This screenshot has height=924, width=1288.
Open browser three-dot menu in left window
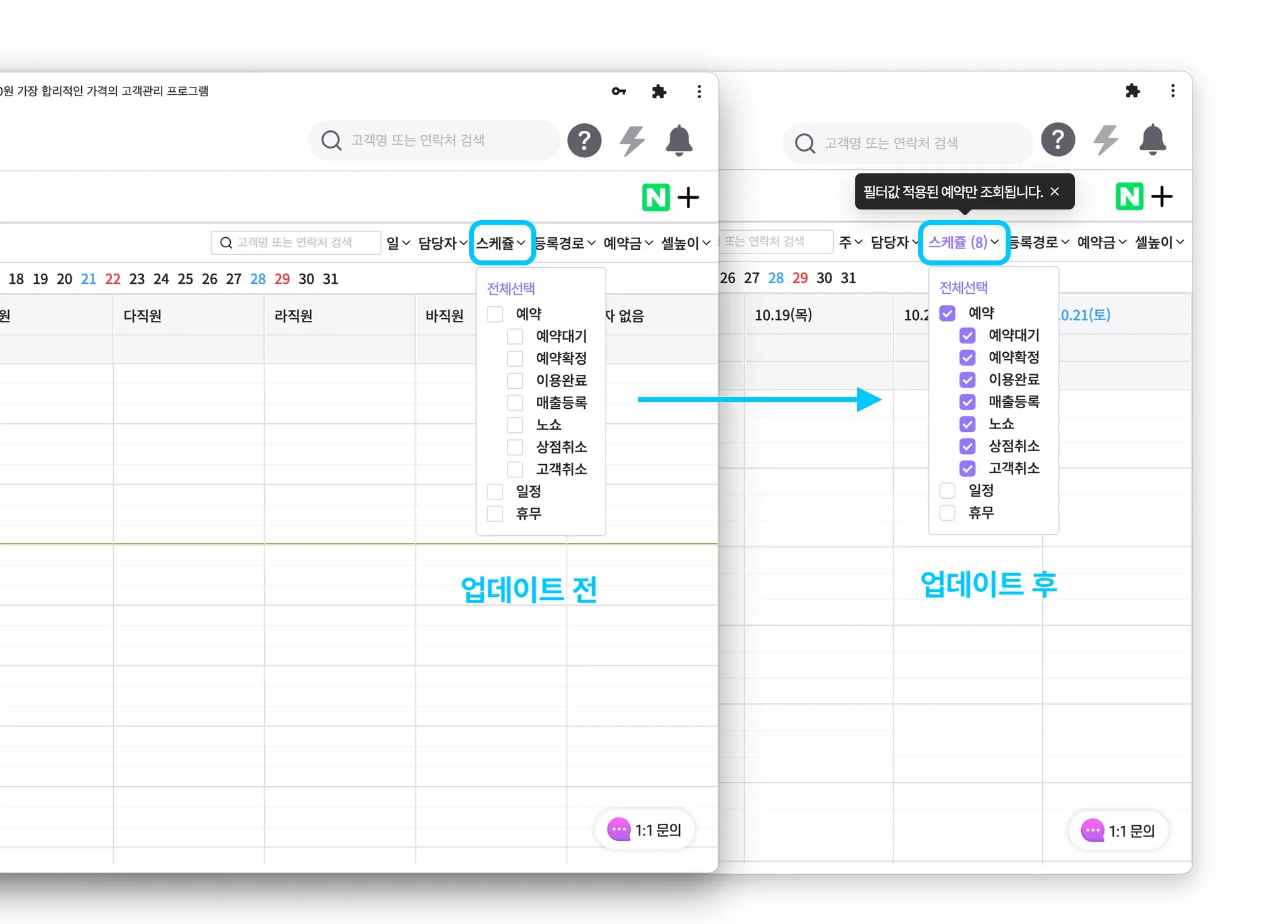[x=699, y=92]
